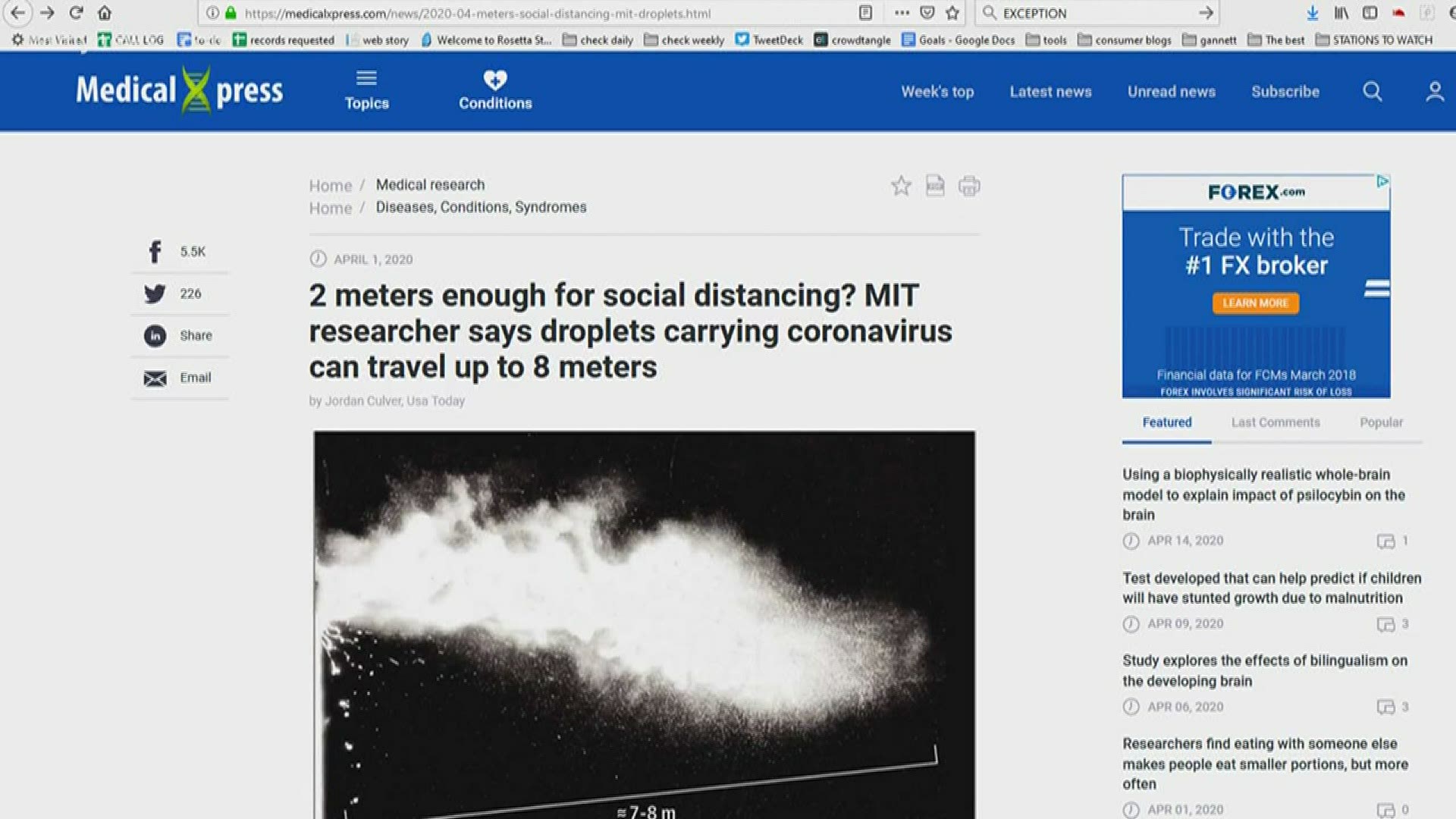Click the droplet cloud article image

(644, 625)
